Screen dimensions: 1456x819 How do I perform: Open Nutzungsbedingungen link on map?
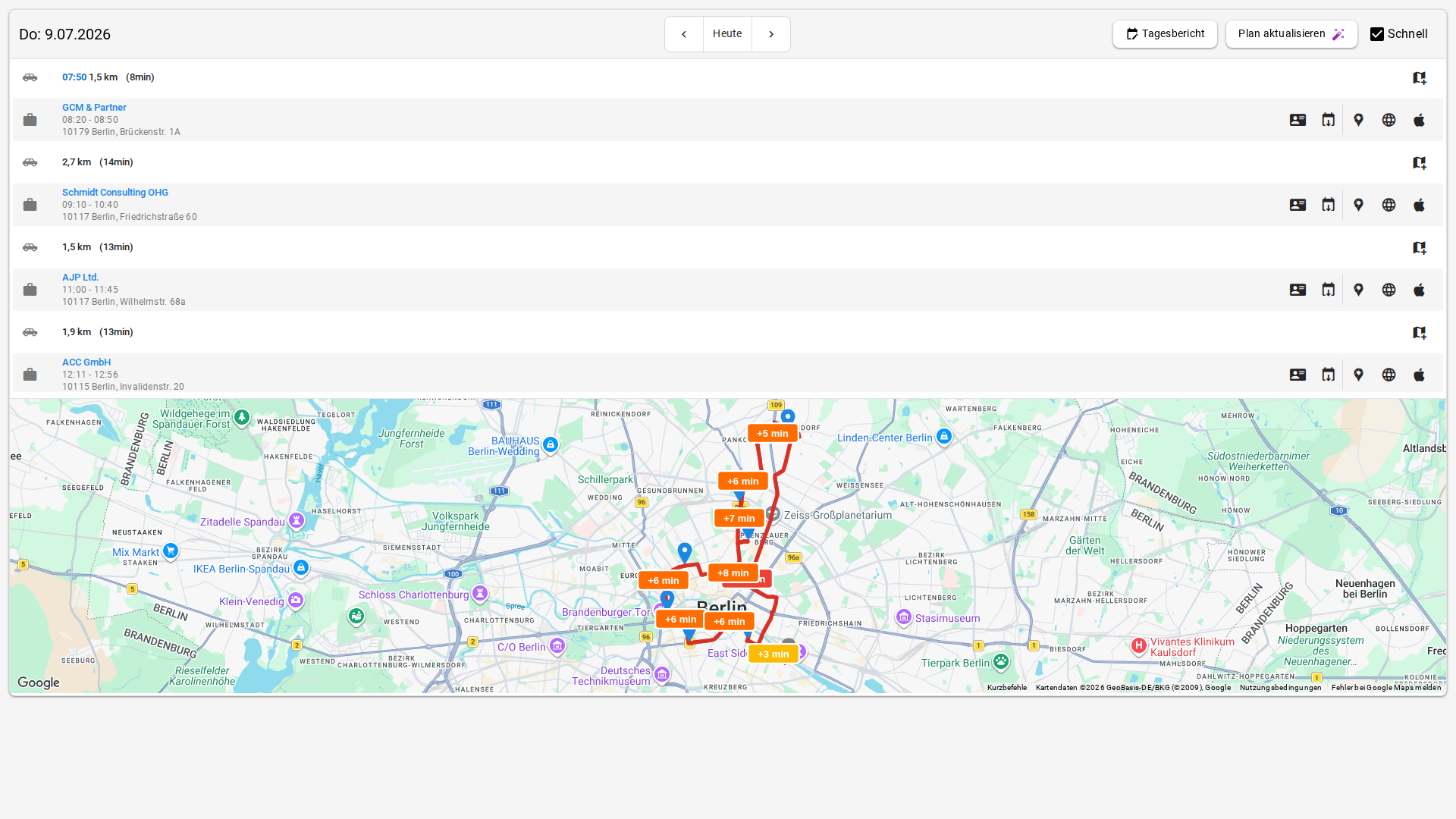[x=1281, y=688]
